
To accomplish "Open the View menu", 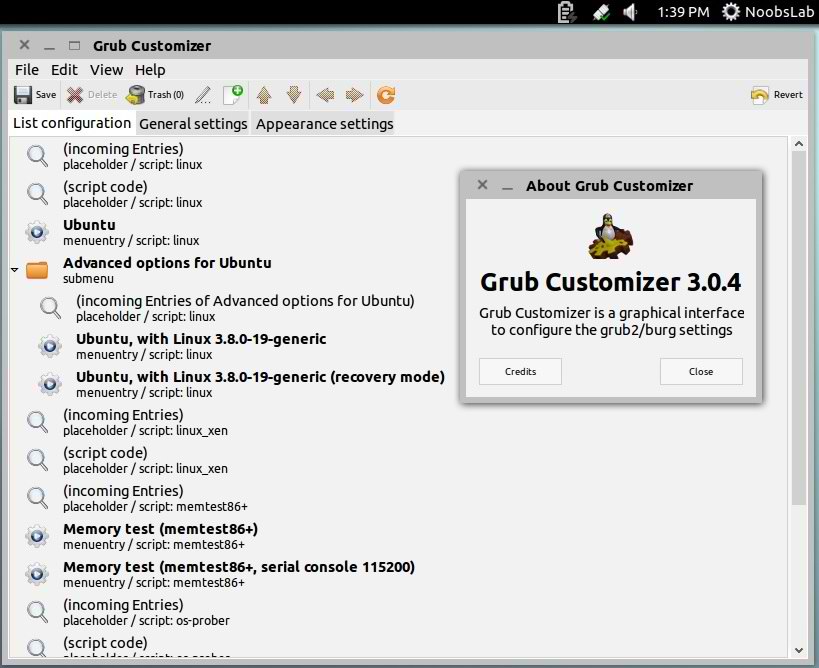I will (x=107, y=70).
